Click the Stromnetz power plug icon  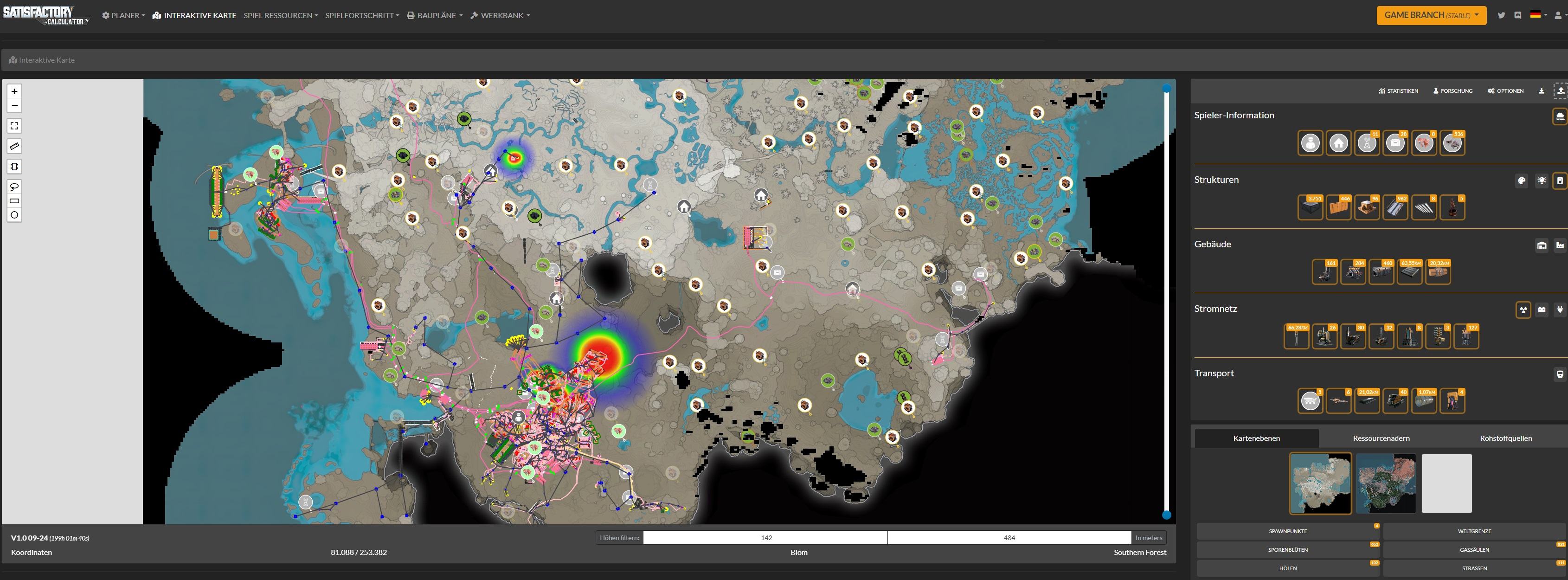point(1560,310)
